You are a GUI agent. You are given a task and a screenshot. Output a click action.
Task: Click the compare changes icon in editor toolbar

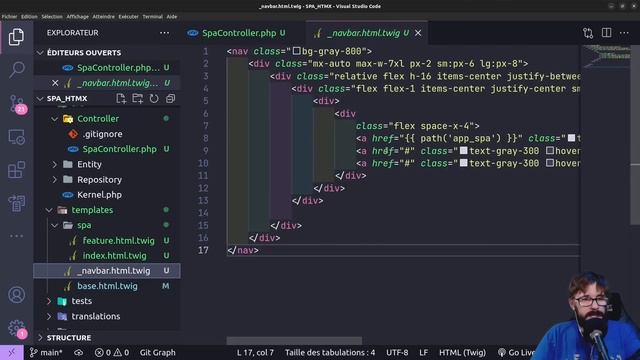point(588,33)
